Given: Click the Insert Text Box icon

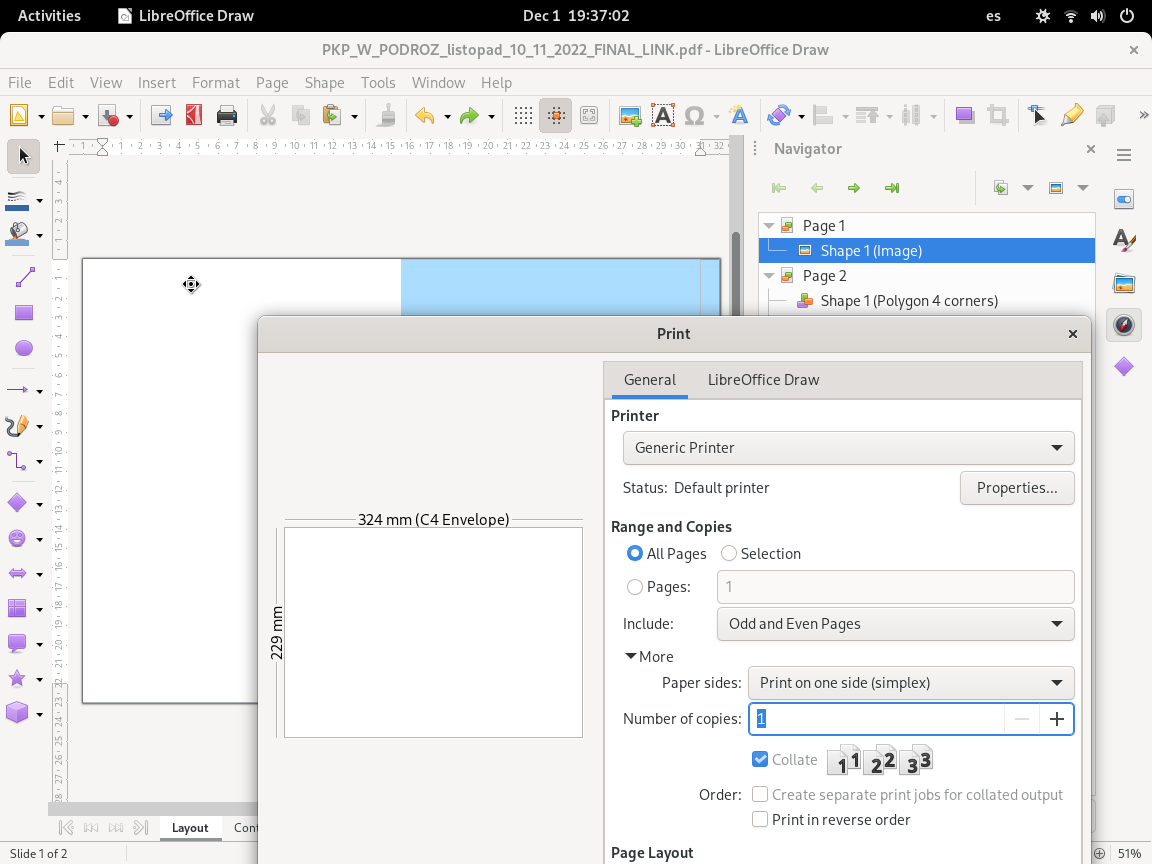Looking at the screenshot, I should point(663,115).
